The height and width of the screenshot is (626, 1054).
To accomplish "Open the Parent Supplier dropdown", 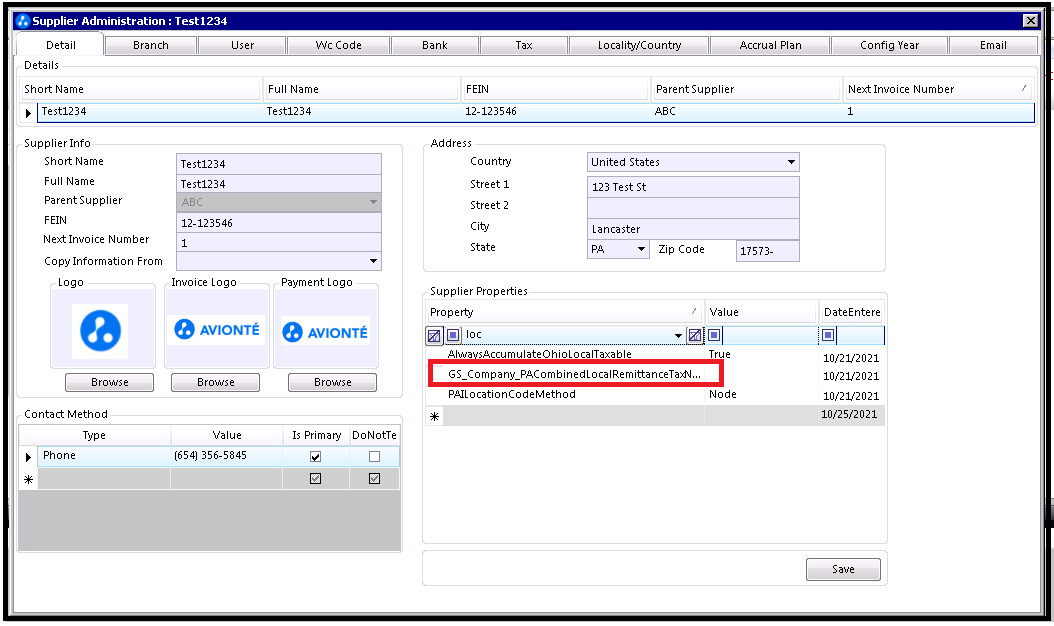I will [x=373, y=202].
